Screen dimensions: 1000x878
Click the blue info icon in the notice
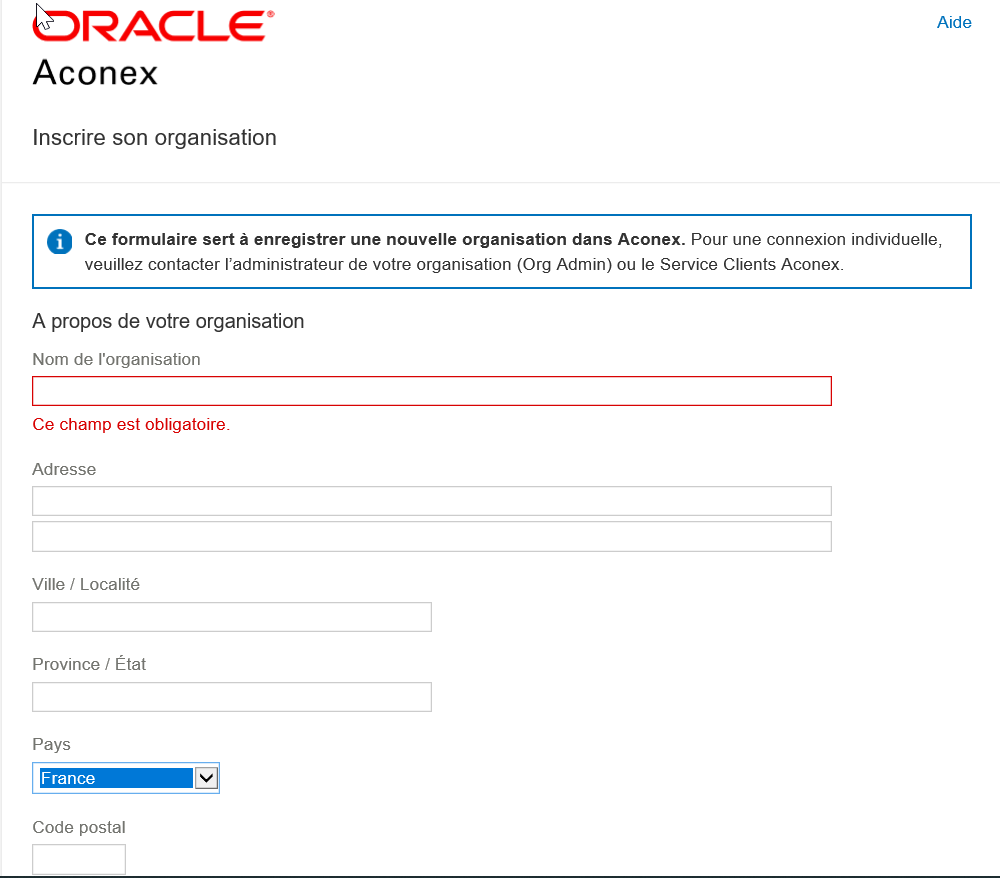59,242
